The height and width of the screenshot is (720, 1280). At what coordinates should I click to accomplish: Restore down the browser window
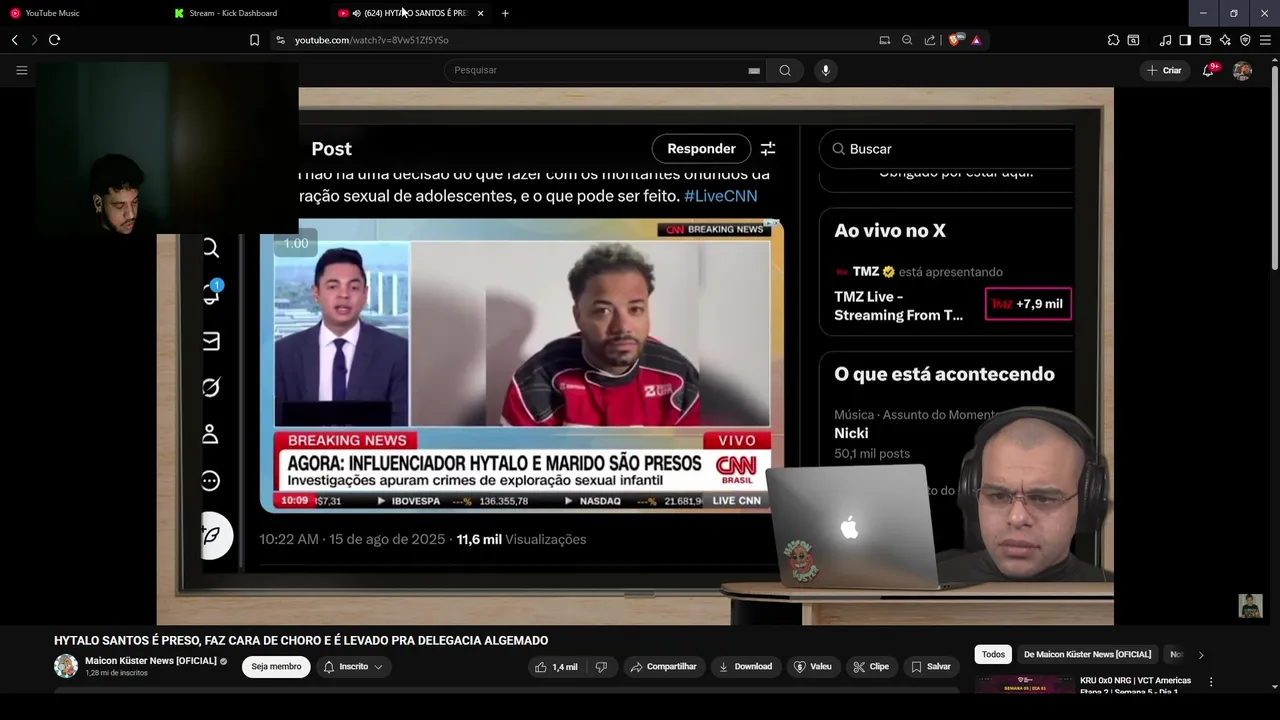pyautogui.click(x=1233, y=13)
